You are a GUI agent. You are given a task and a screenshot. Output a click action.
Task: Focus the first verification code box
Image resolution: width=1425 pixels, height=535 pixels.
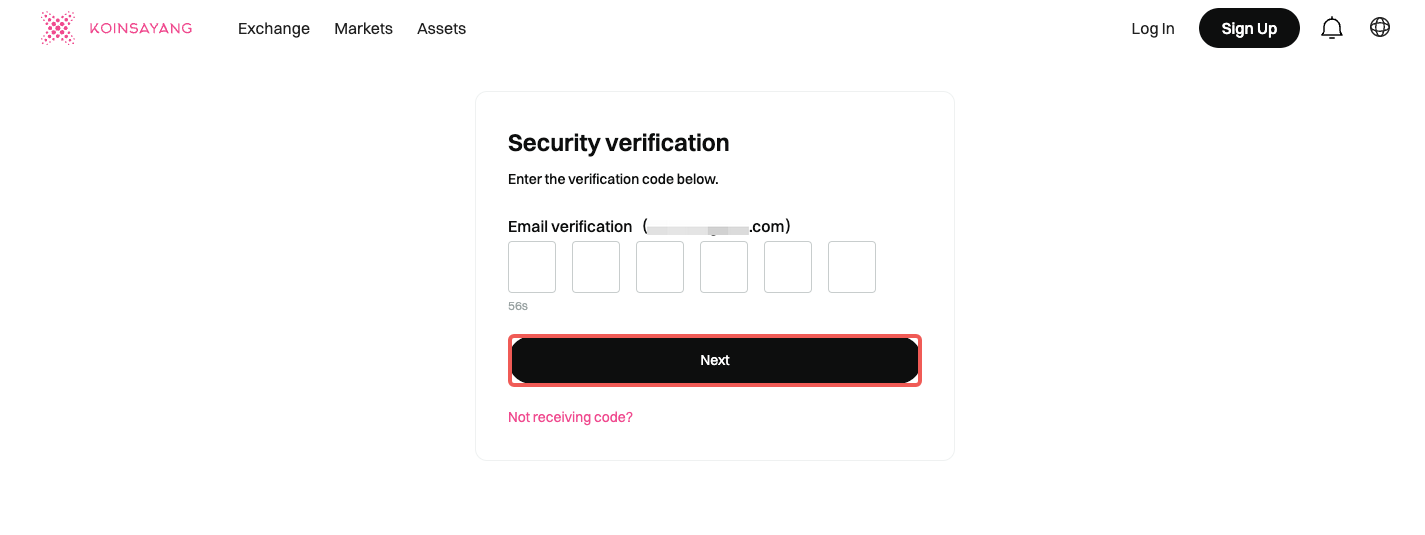[x=532, y=267]
